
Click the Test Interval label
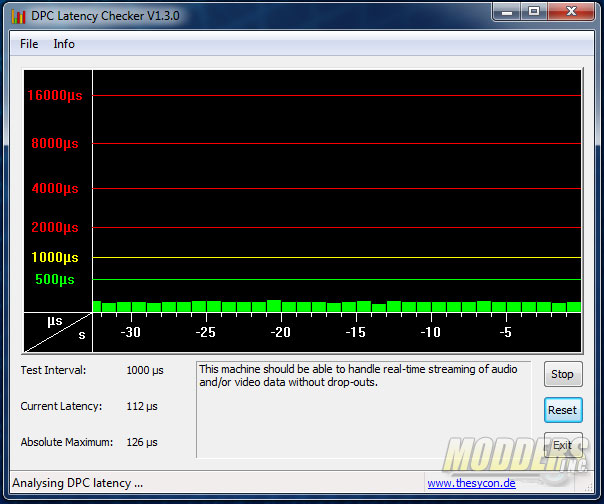pos(54,370)
